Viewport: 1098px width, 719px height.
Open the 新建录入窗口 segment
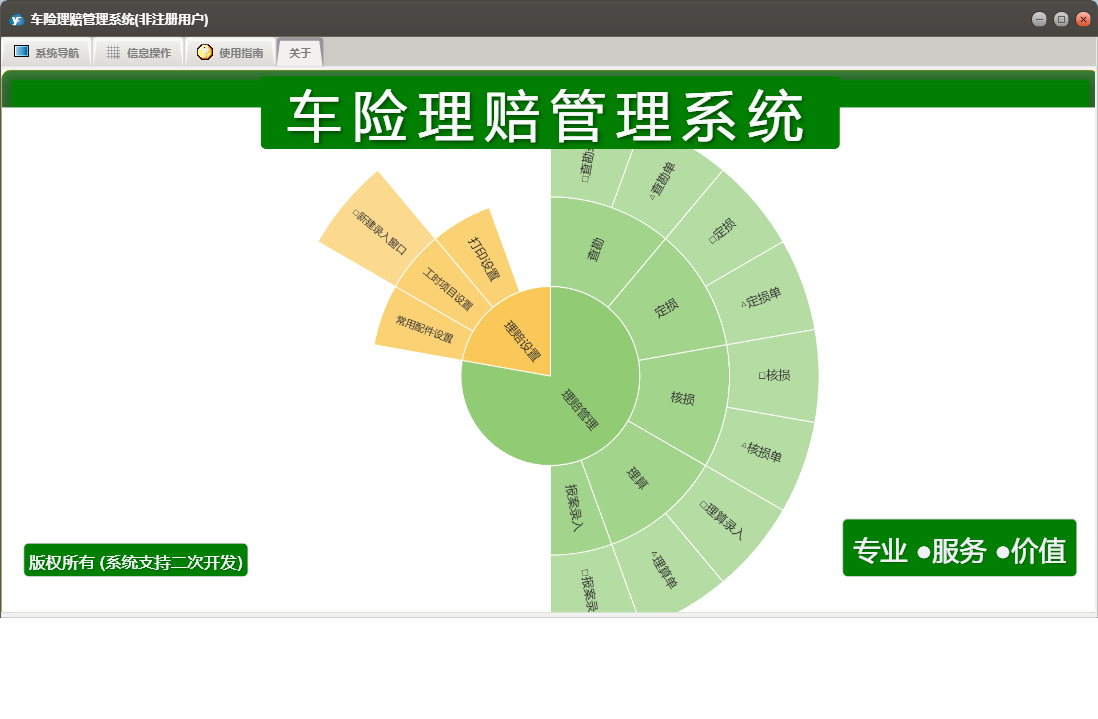(x=378, y=230)
